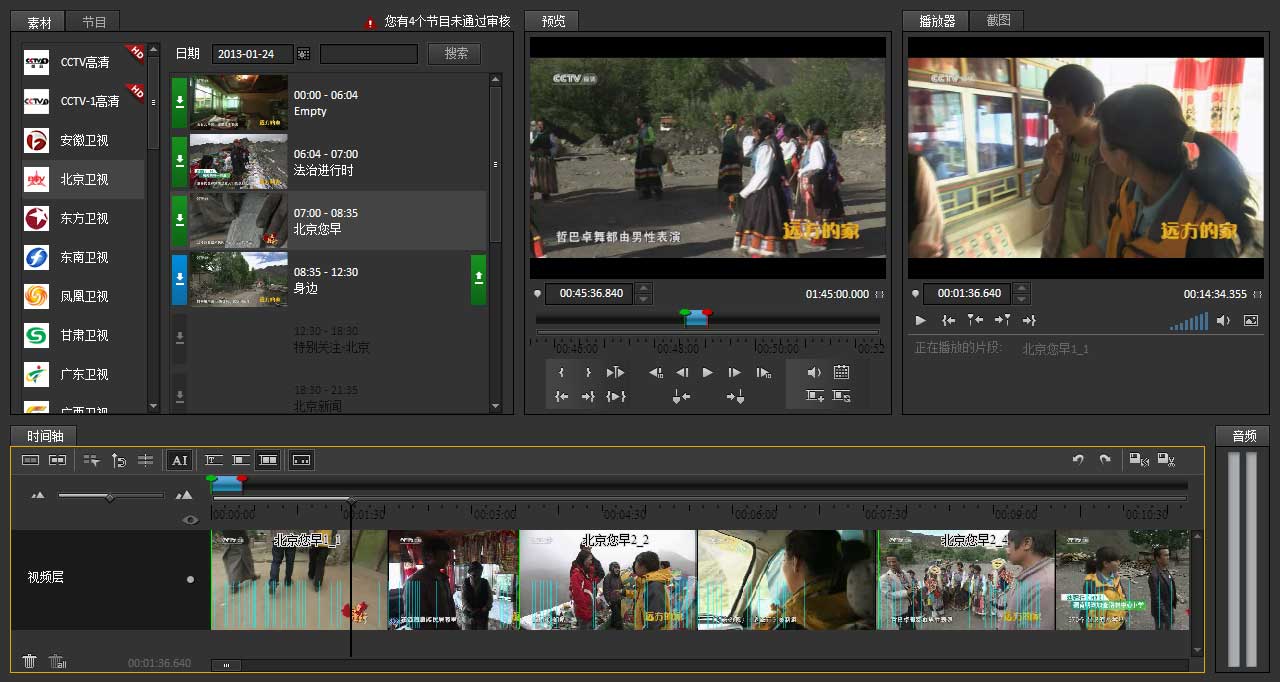1280x682 pixels.
Task: Decrement the player timecode with down arrow
Action: point(1021,299)
